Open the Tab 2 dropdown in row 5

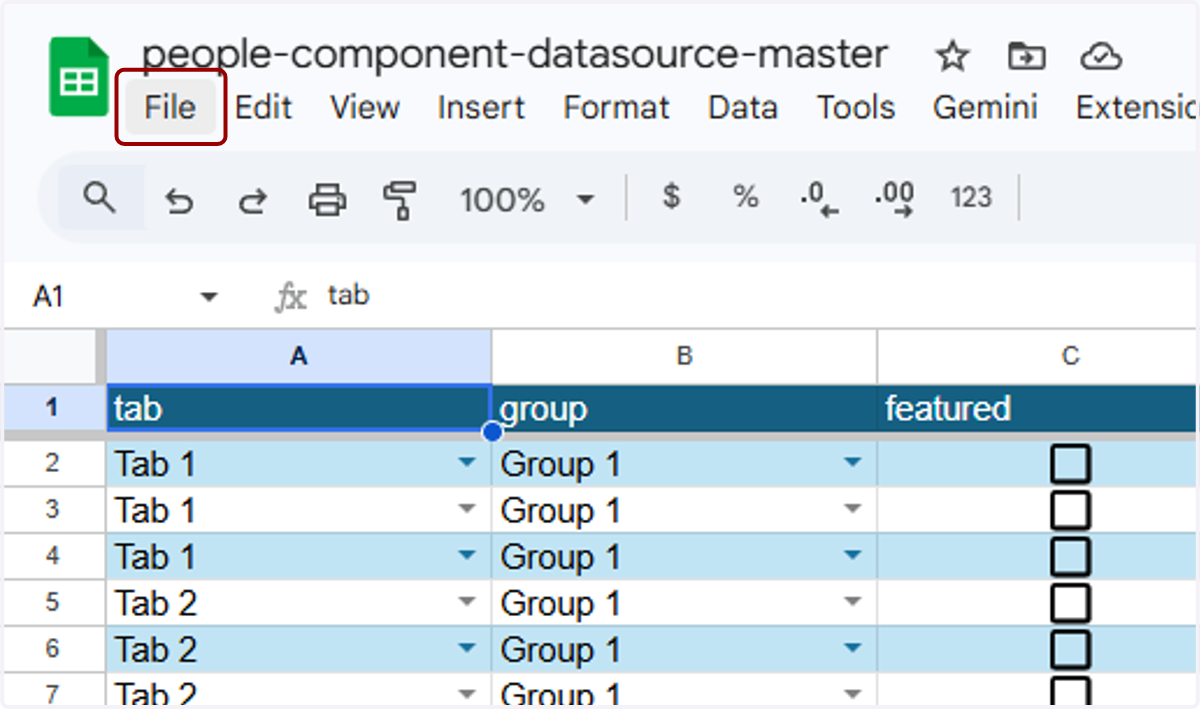[466, 602]
